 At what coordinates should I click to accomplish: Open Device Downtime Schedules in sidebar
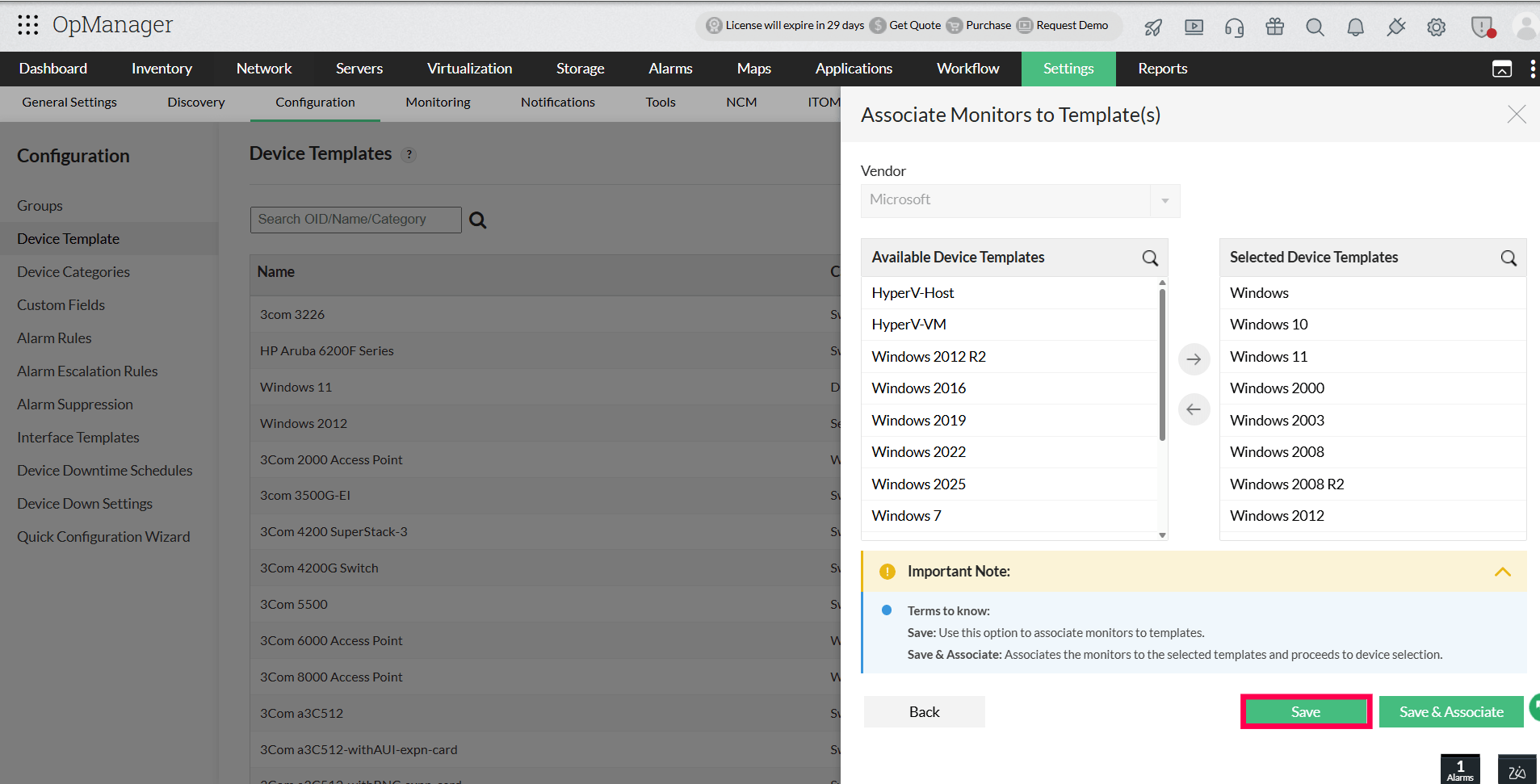pyautogui.click(x=105, y=471)
